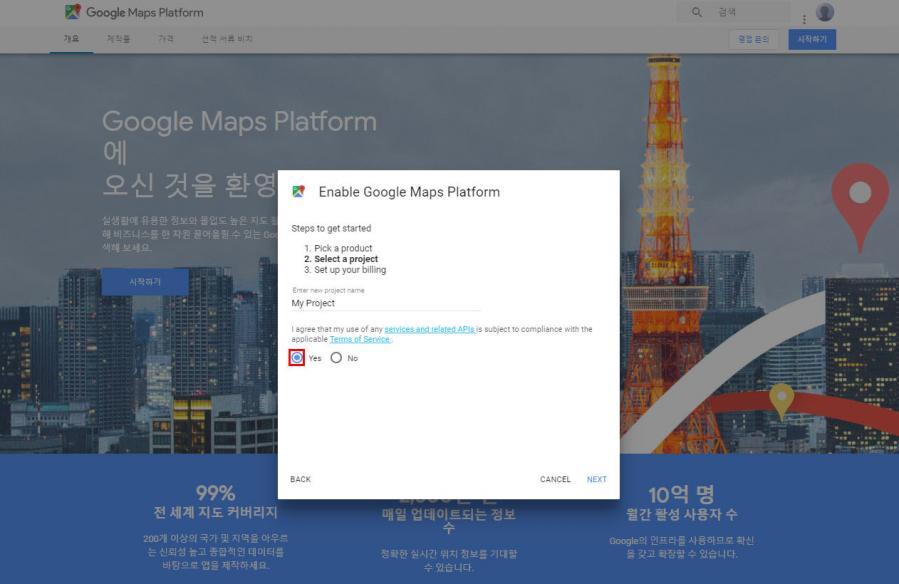Click the yellow map pin marker
This screenshot has height=584, width=899.
coord(781,399)
